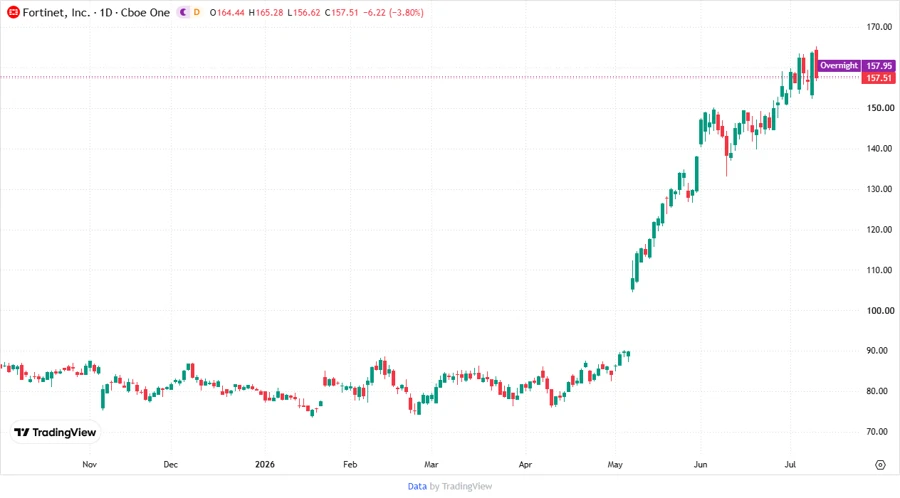
Task: Click the Apr label on the time axis
Action: point(525,464)
